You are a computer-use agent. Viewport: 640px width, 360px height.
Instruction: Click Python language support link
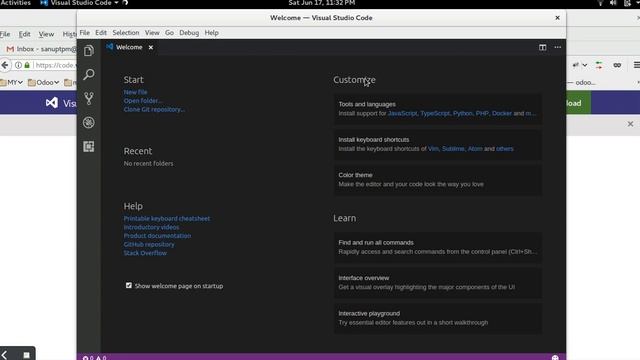(x=462, y=113)
